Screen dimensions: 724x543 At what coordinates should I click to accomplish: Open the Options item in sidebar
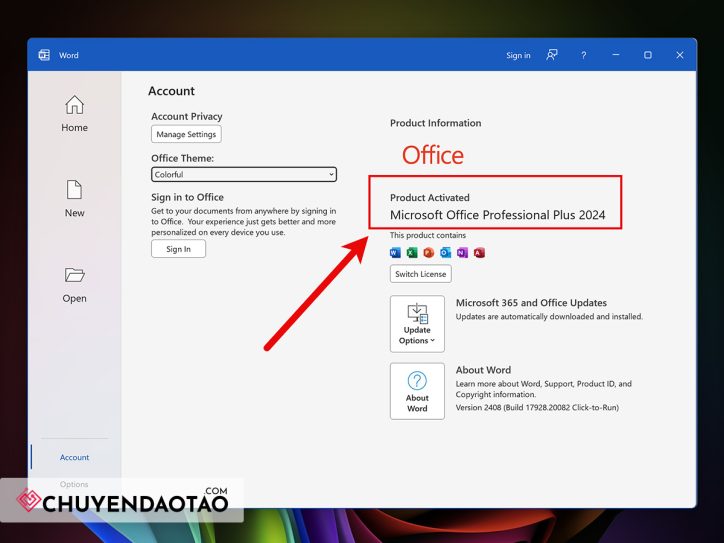click(74, 484)
